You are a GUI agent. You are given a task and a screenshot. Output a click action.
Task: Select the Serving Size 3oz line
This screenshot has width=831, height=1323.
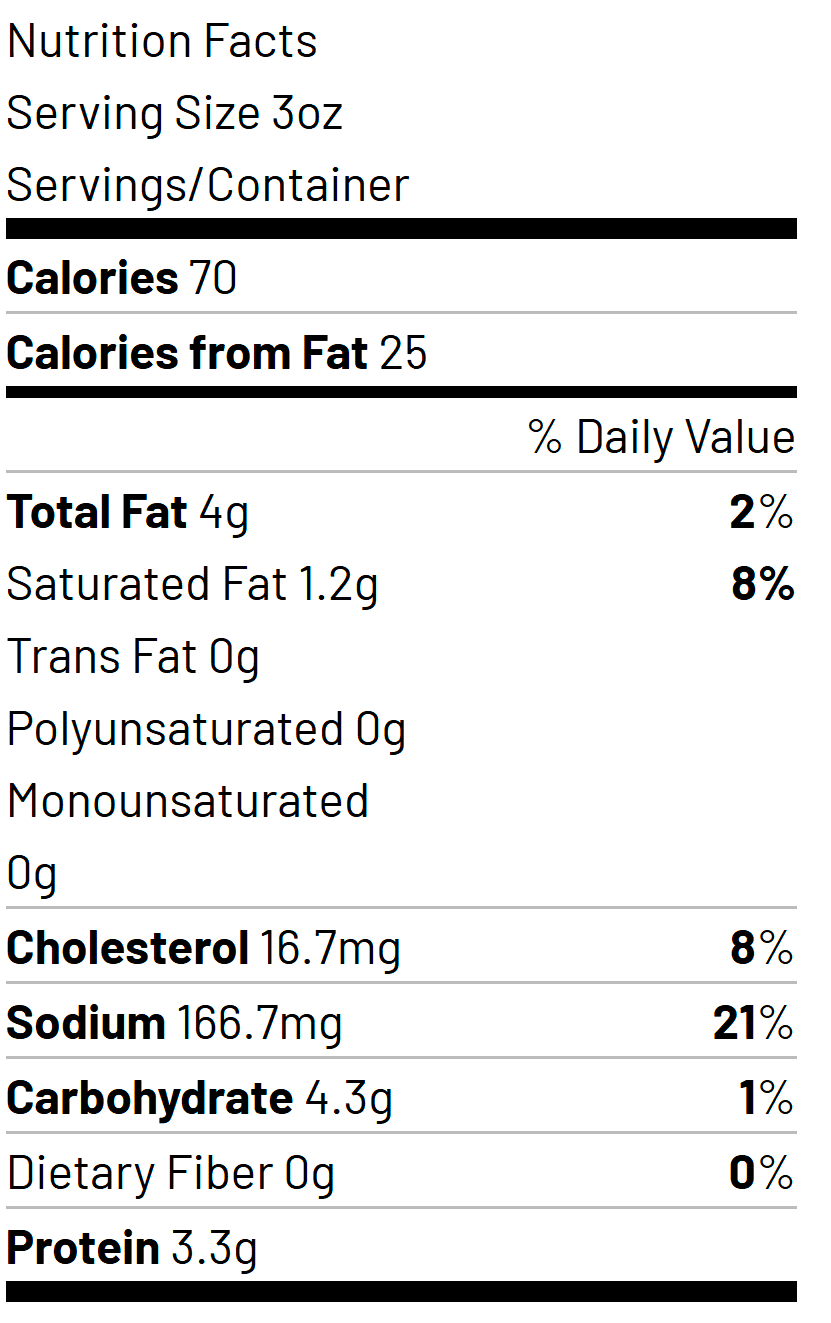[175, 114]
